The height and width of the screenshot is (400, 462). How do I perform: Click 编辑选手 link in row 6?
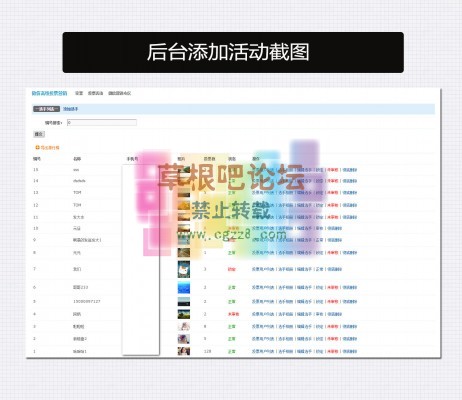coord(304,287)
